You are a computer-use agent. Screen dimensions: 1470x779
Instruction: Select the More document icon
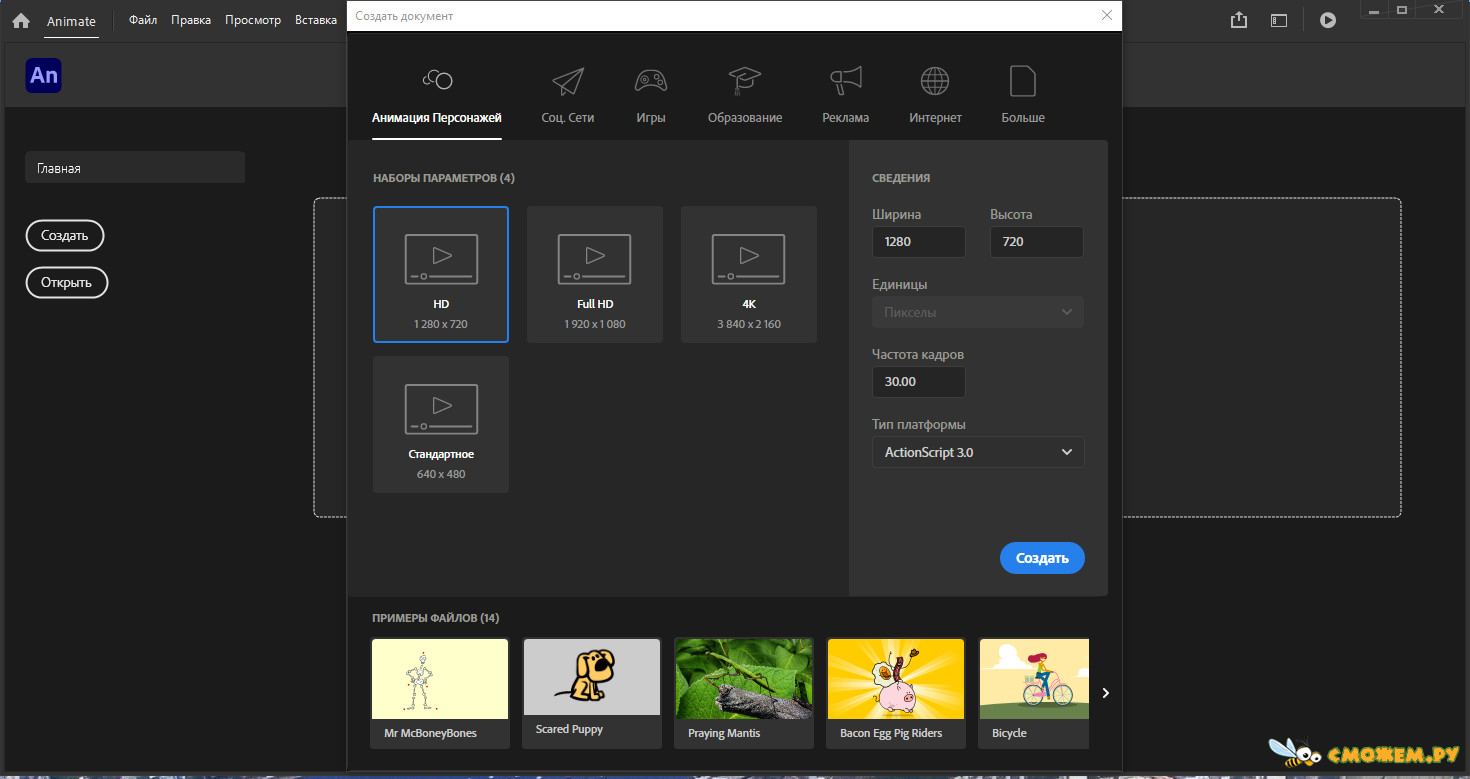[1023, 81]
